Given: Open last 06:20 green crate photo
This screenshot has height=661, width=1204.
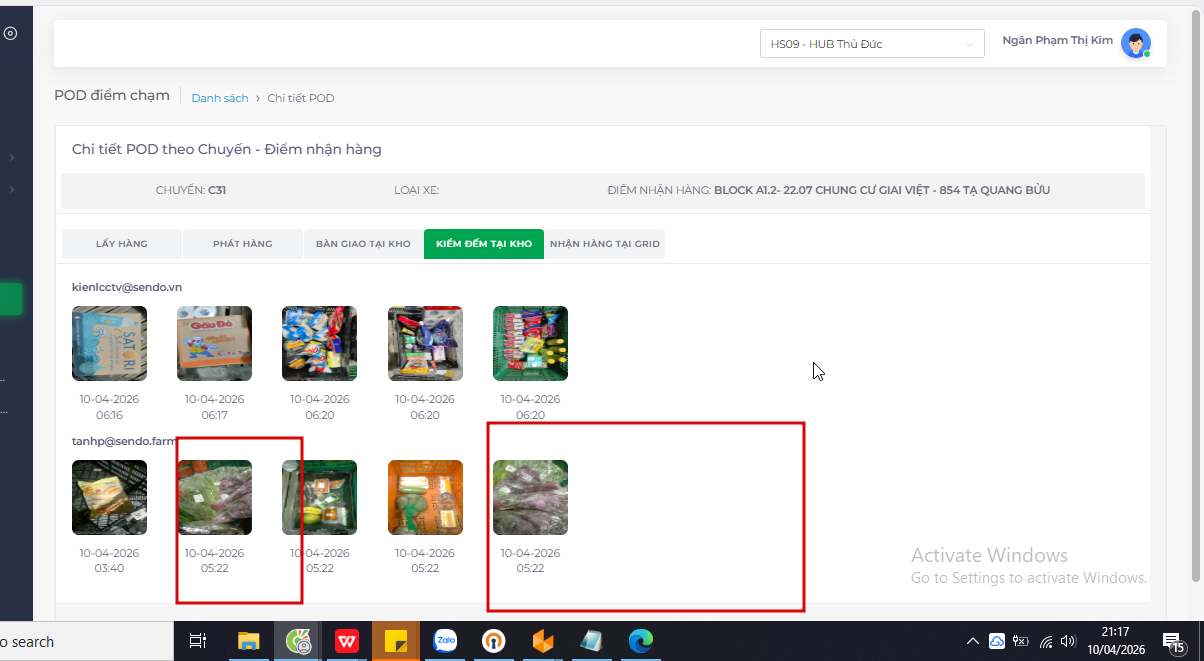Looking at the screenshot, I should [530, 343].
